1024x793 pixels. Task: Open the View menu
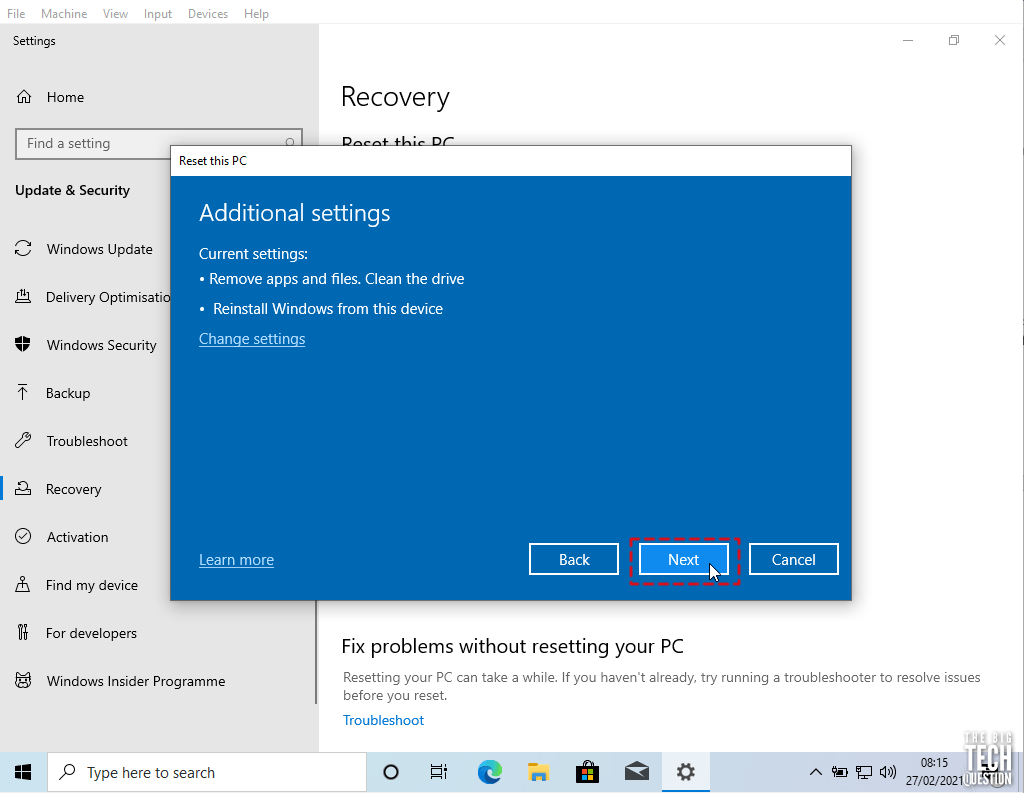(115, 14)
